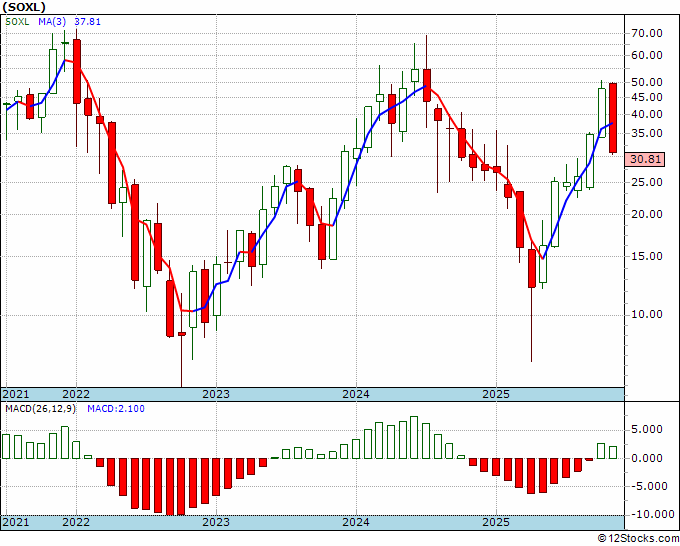Viewport: 680px width, 546px height.
Task: Click 2025 on the price chart timeline
Action: coord(496,395)
